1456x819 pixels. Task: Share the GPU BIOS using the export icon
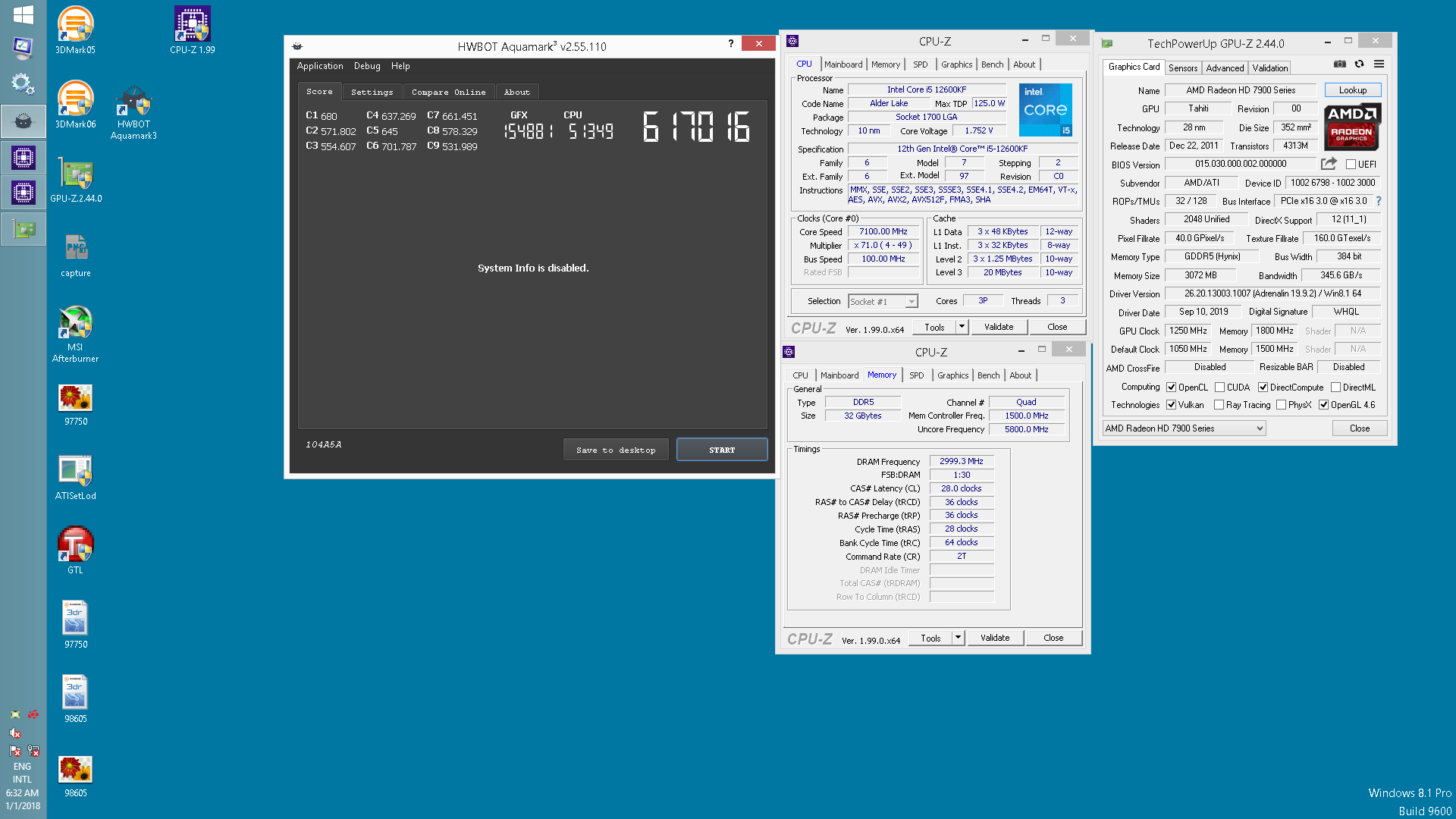(x=1329, y=164)
